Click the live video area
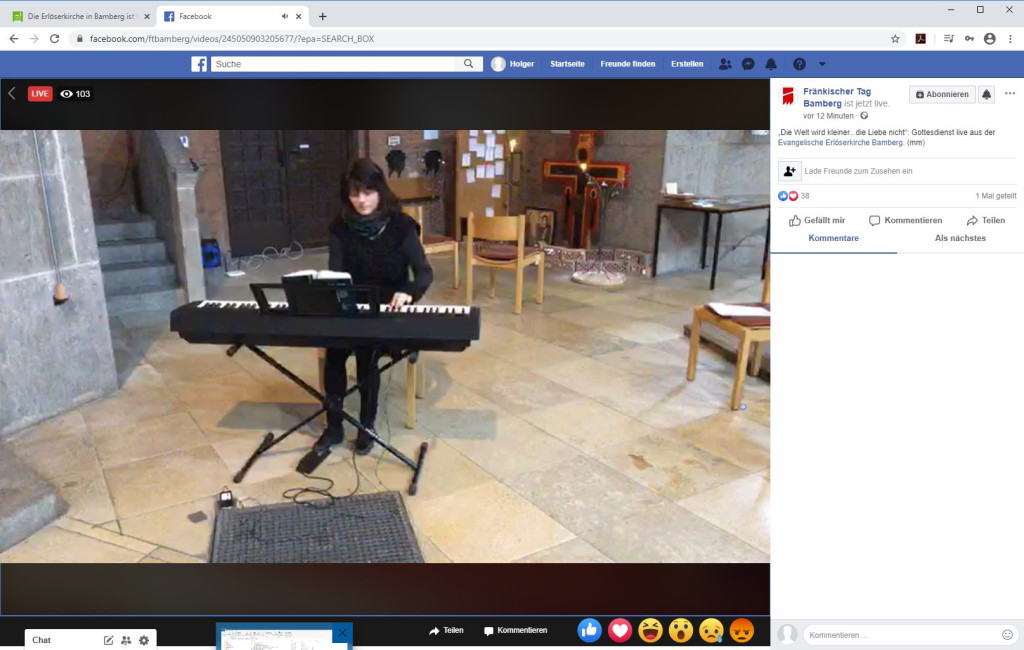Screen dimensions: 1024x650 coord(385,346)
